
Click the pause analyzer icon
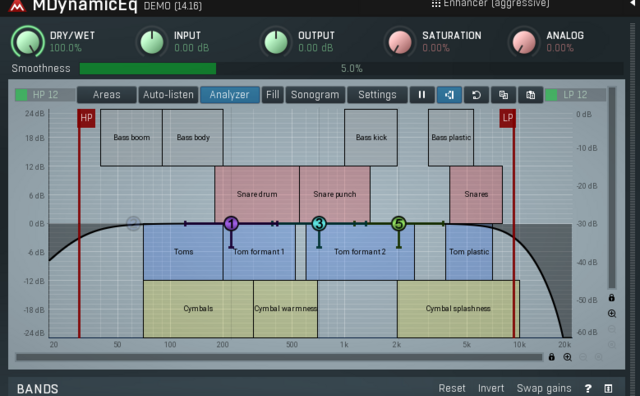click(x=422, y=95)
